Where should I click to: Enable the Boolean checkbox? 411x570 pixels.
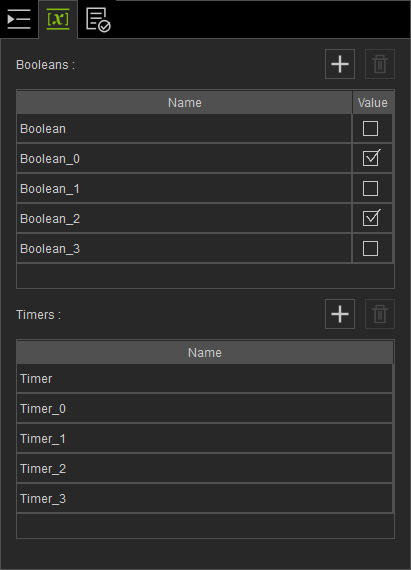(x=370, y=129)
